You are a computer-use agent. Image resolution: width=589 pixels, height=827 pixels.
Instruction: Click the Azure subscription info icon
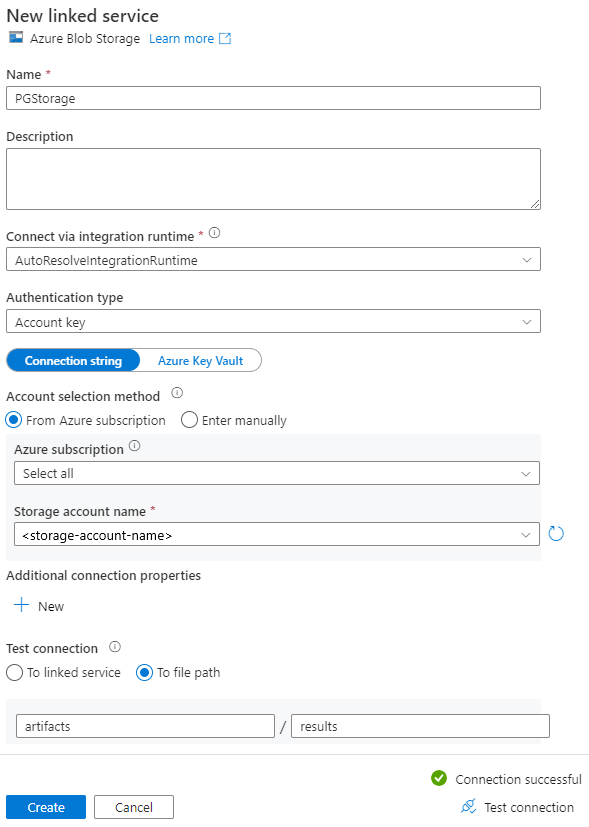[x=134, y=448]
